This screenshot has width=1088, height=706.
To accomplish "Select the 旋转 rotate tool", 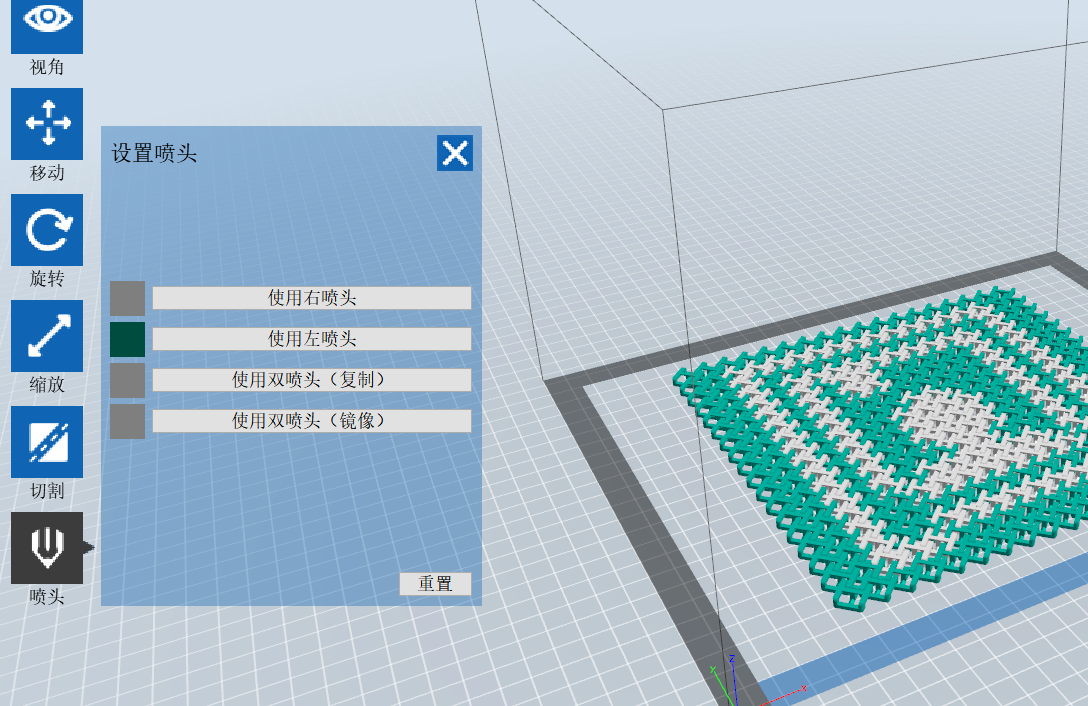I will tap(46, 230).
